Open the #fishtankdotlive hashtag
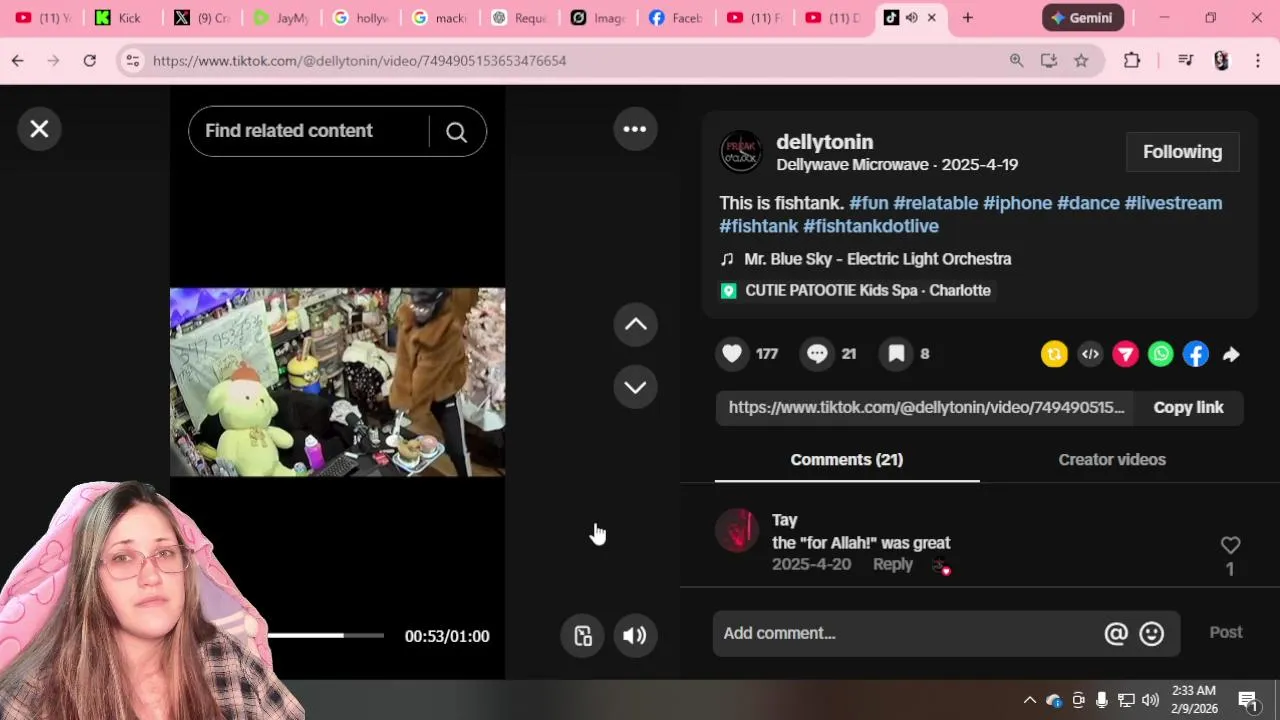The height and width of the screenshot is (720, 1280). (871, 226)
